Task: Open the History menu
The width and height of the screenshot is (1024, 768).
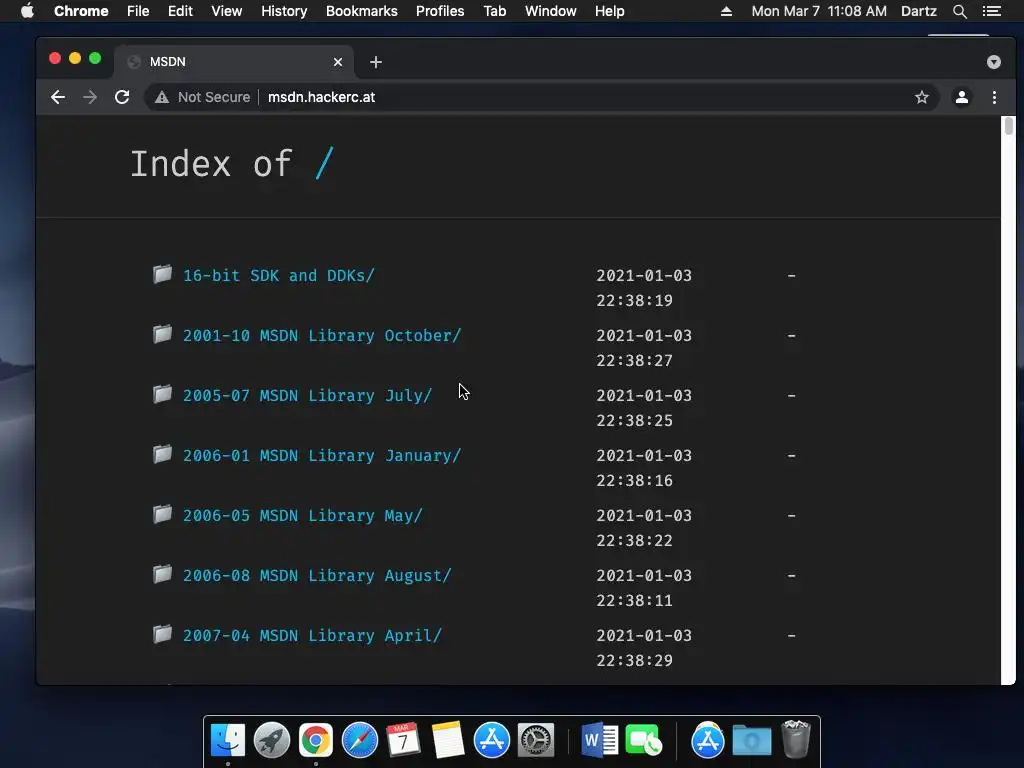Action: coord(284,11)
